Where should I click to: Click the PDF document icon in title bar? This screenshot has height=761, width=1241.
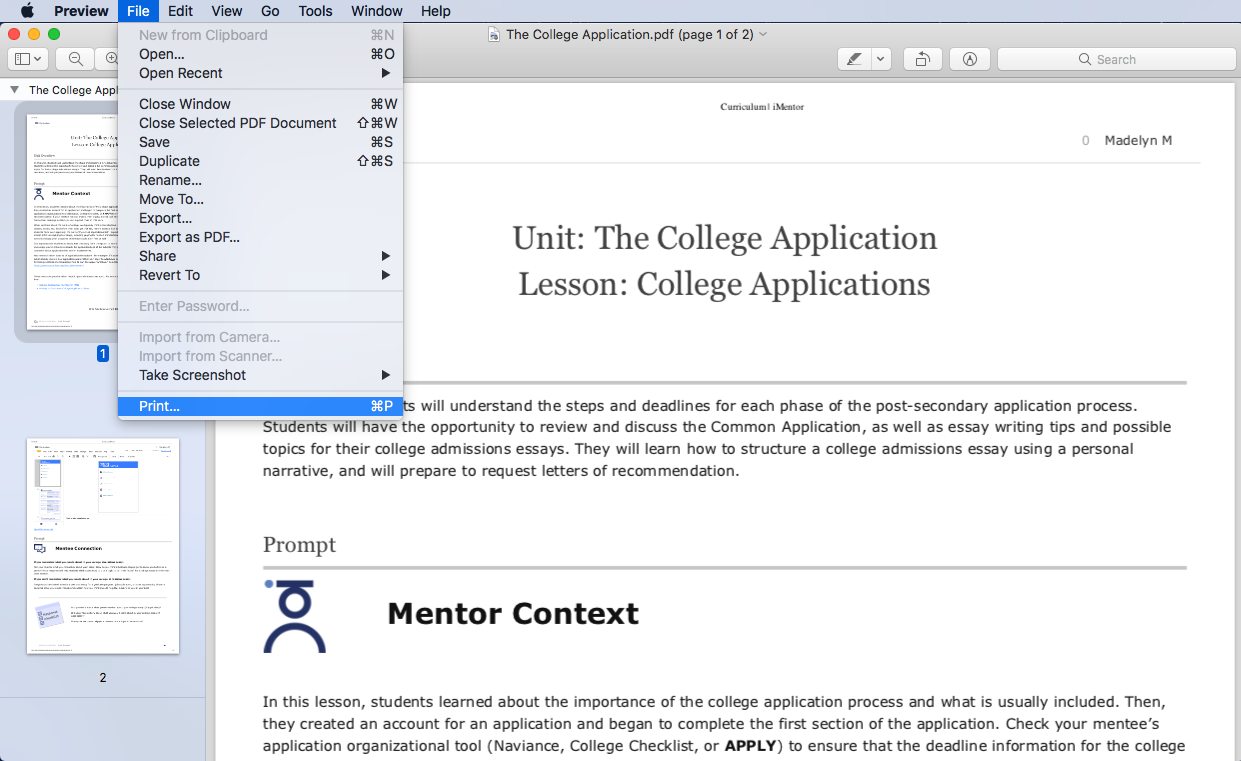tap(494, 34)
